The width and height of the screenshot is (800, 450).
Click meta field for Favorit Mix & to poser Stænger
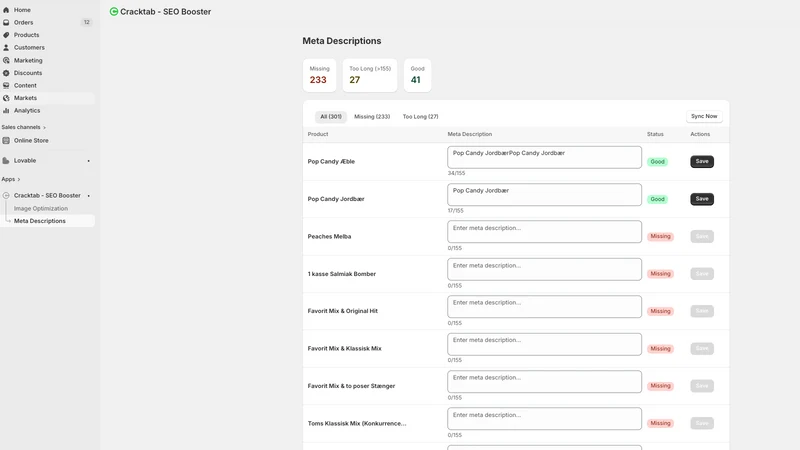(x=544, y=382)
